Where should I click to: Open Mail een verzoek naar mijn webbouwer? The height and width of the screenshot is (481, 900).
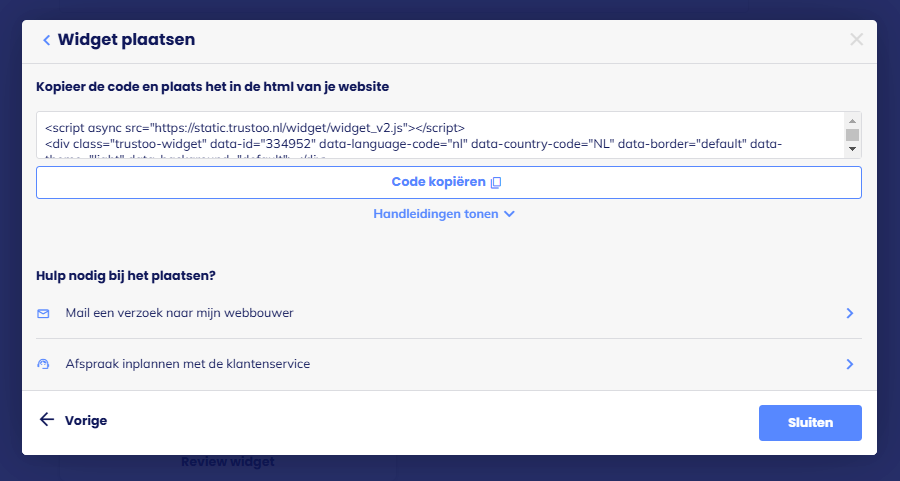click(x=449, y=313)
